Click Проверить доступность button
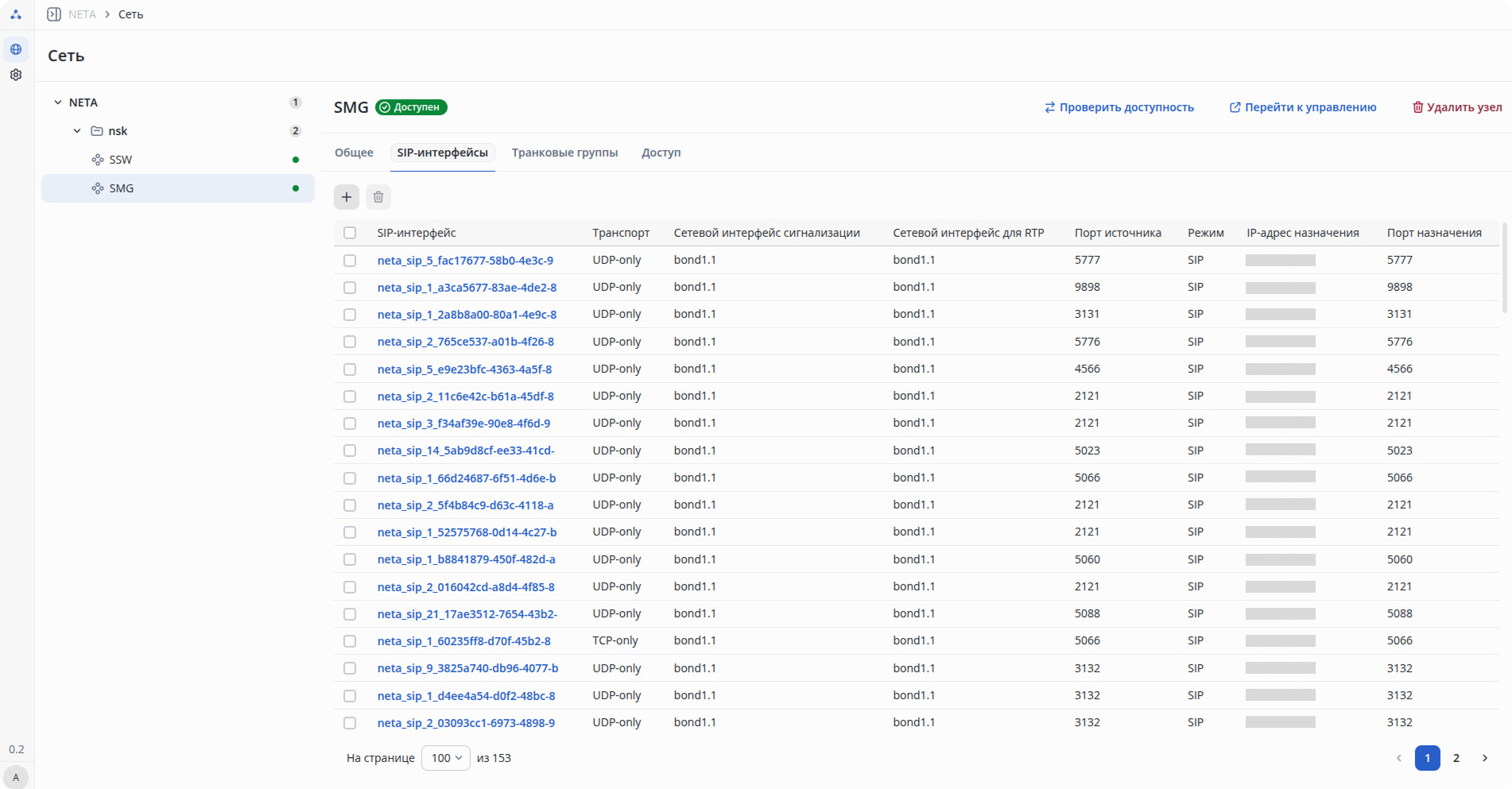This screenshot has width=1512, height=789. (1119, 107)
